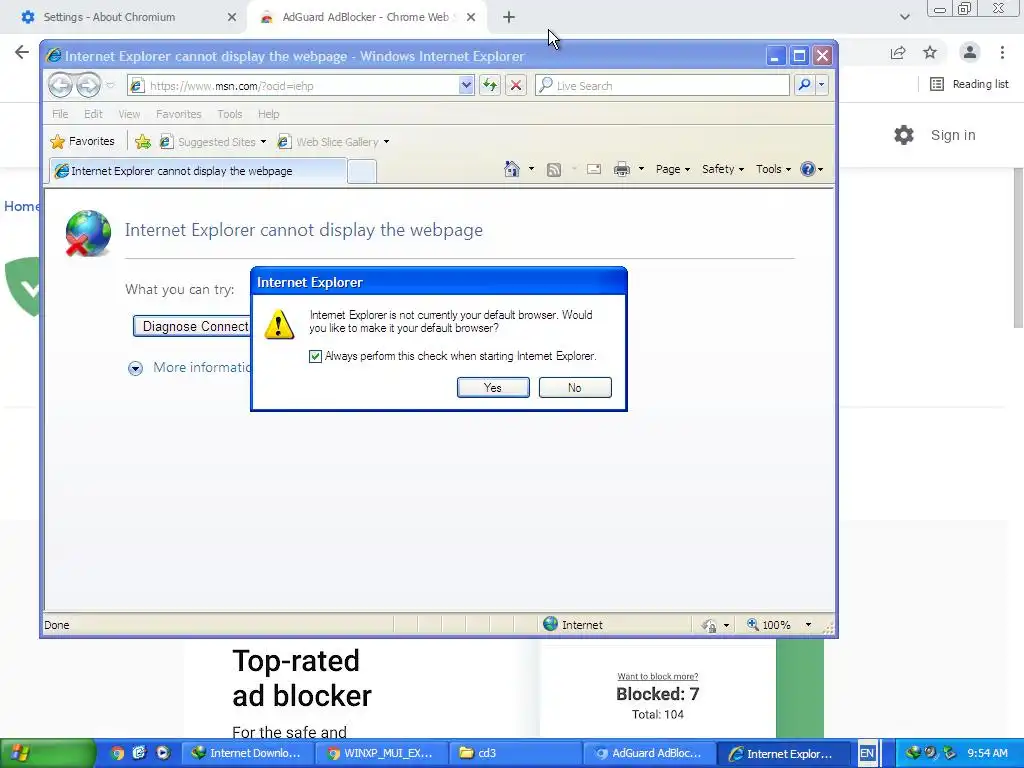
Task: Click the EN language bar indicator
Action: pyautogui.click(x=867, y=753)
